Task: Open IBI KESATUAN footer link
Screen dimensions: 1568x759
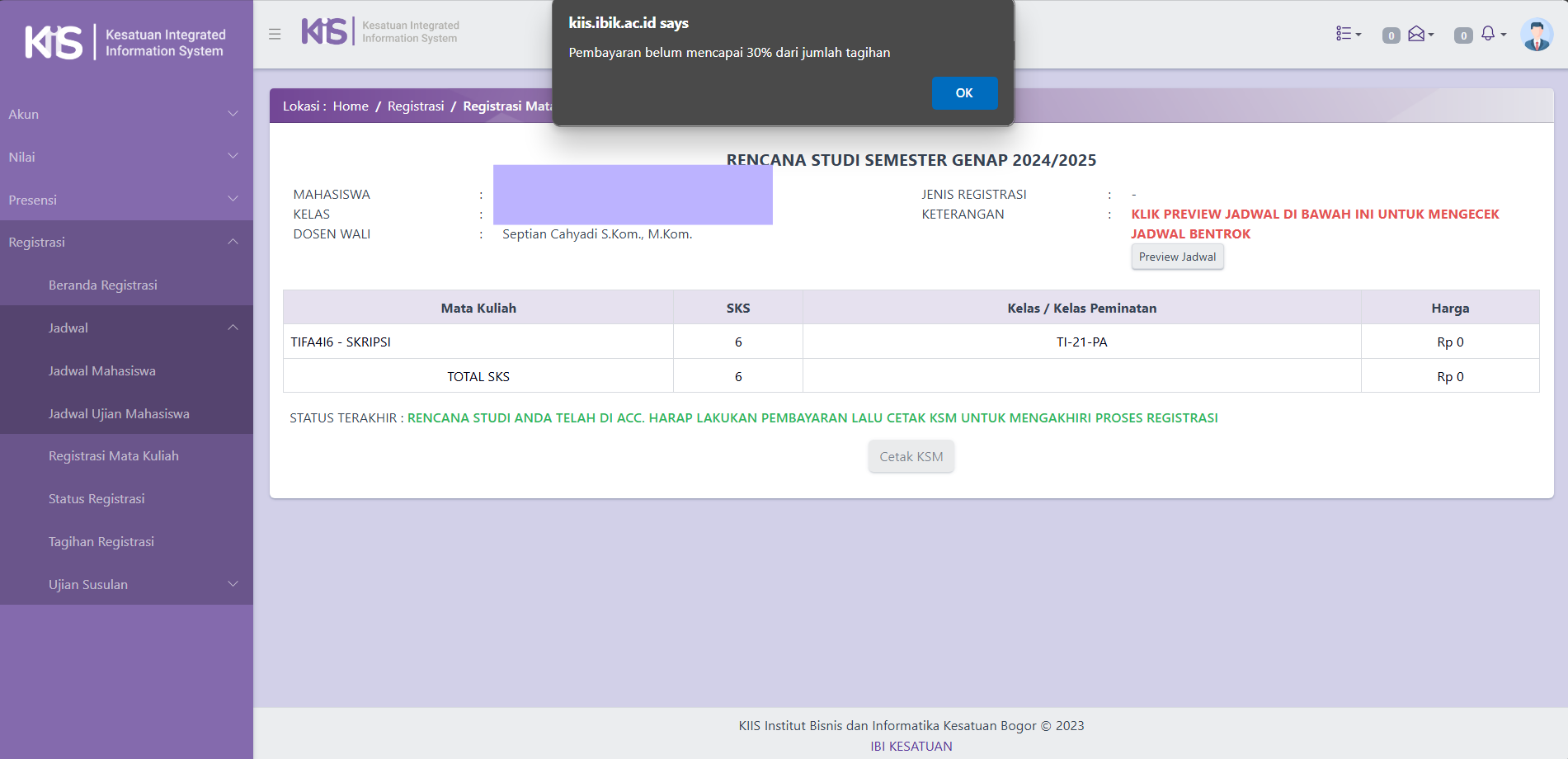Action: pos(911,747)
